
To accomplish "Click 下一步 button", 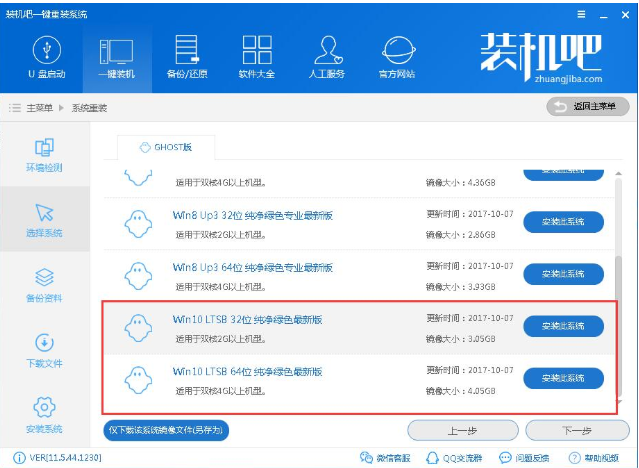I will click(577, 430).
